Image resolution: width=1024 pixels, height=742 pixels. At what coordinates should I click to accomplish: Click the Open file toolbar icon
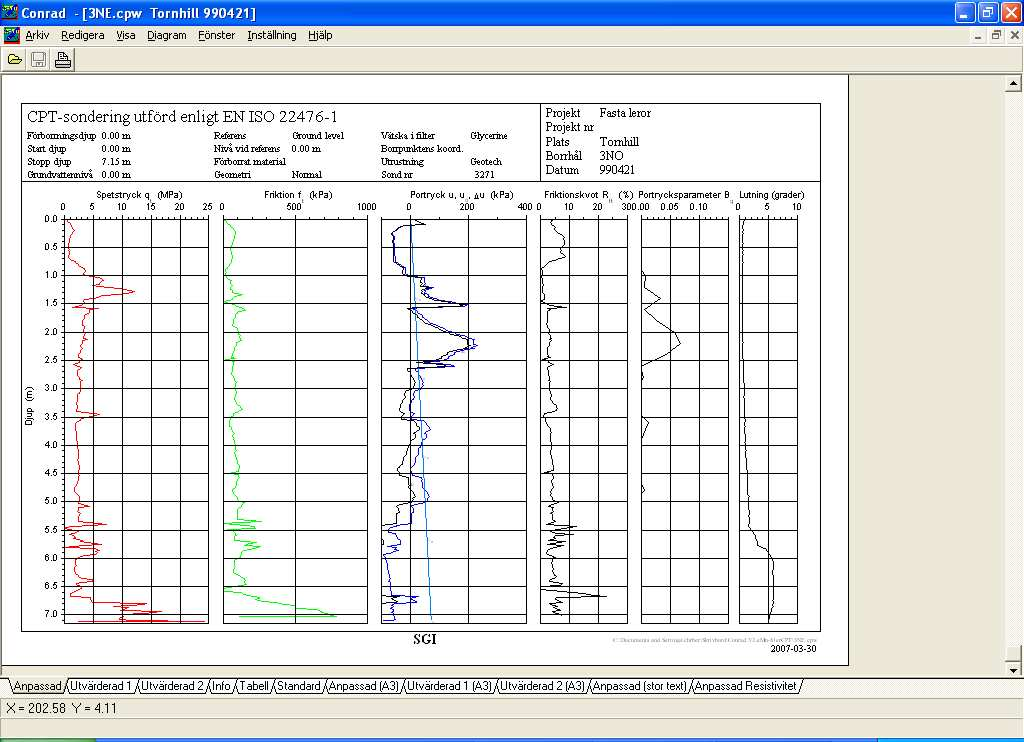coord(14,60)
